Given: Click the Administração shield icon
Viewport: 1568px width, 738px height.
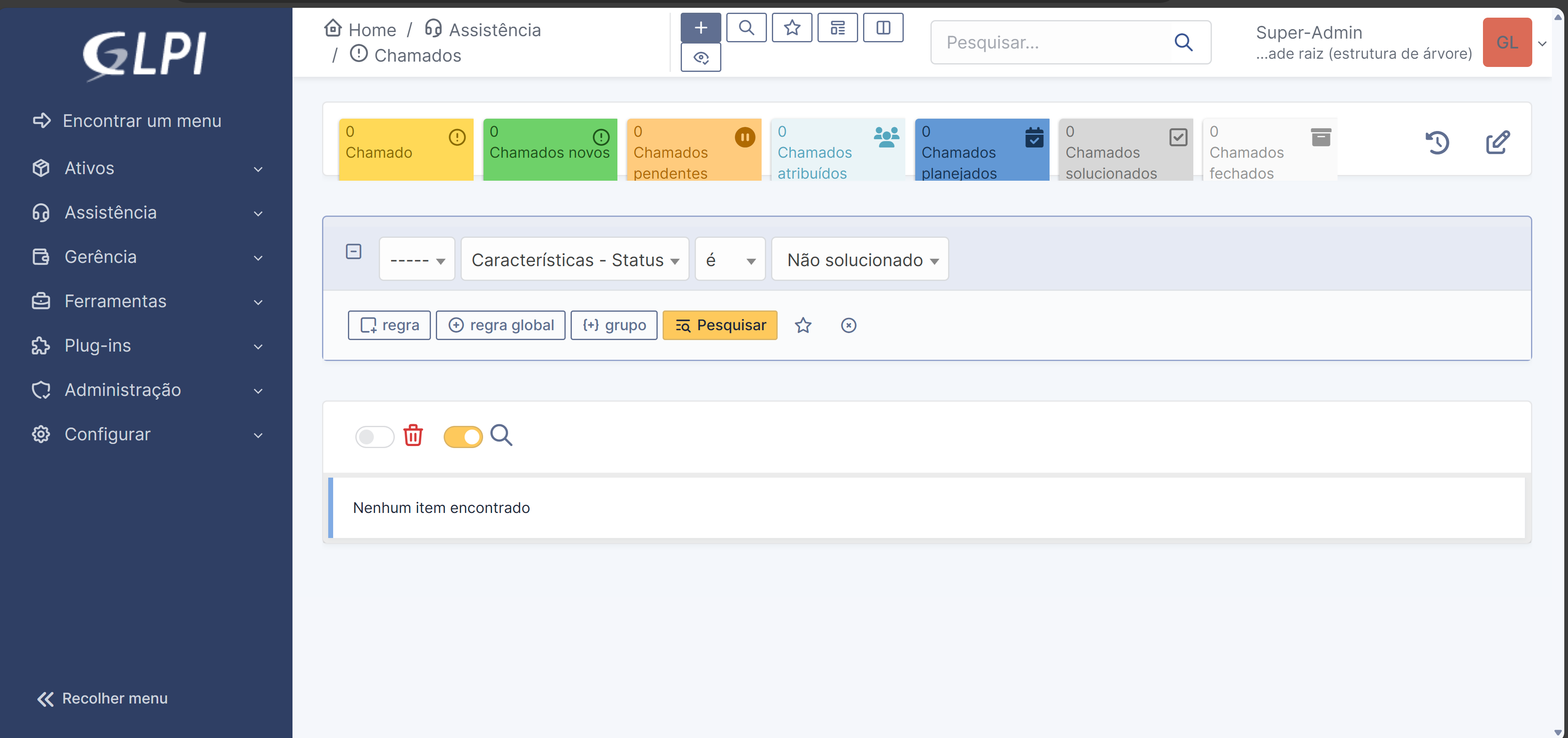Looking at the screenshot, I should click(41, 390).
